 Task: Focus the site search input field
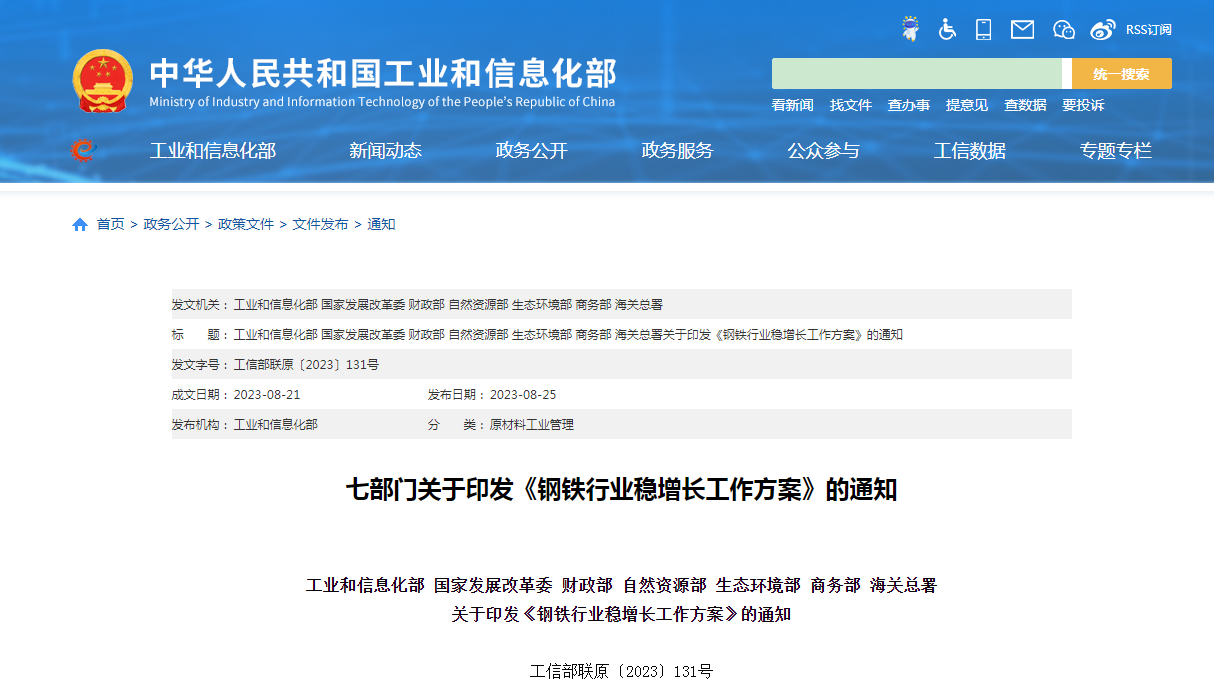(x=916, y=74)
